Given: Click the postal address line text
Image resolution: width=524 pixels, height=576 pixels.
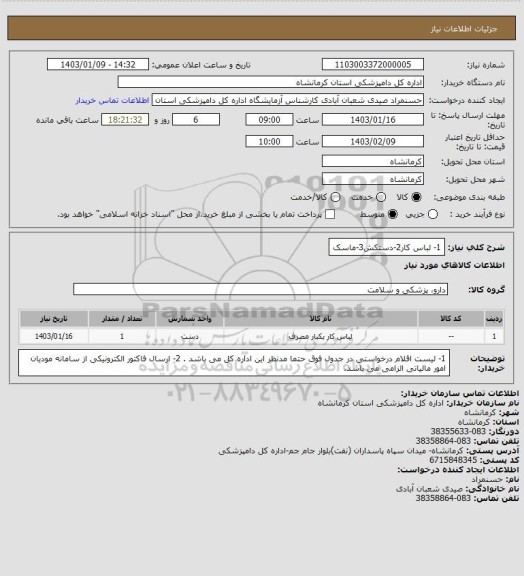Looking at the screenshot, I should pos(341,450).
